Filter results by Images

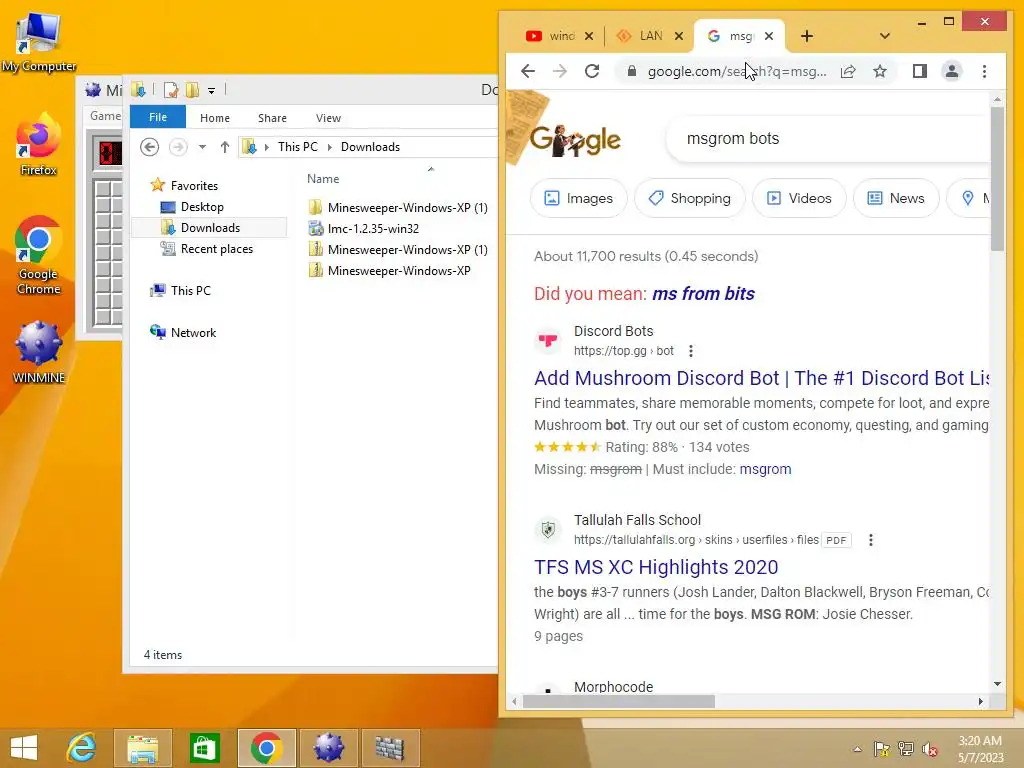(x=579, y=198)
